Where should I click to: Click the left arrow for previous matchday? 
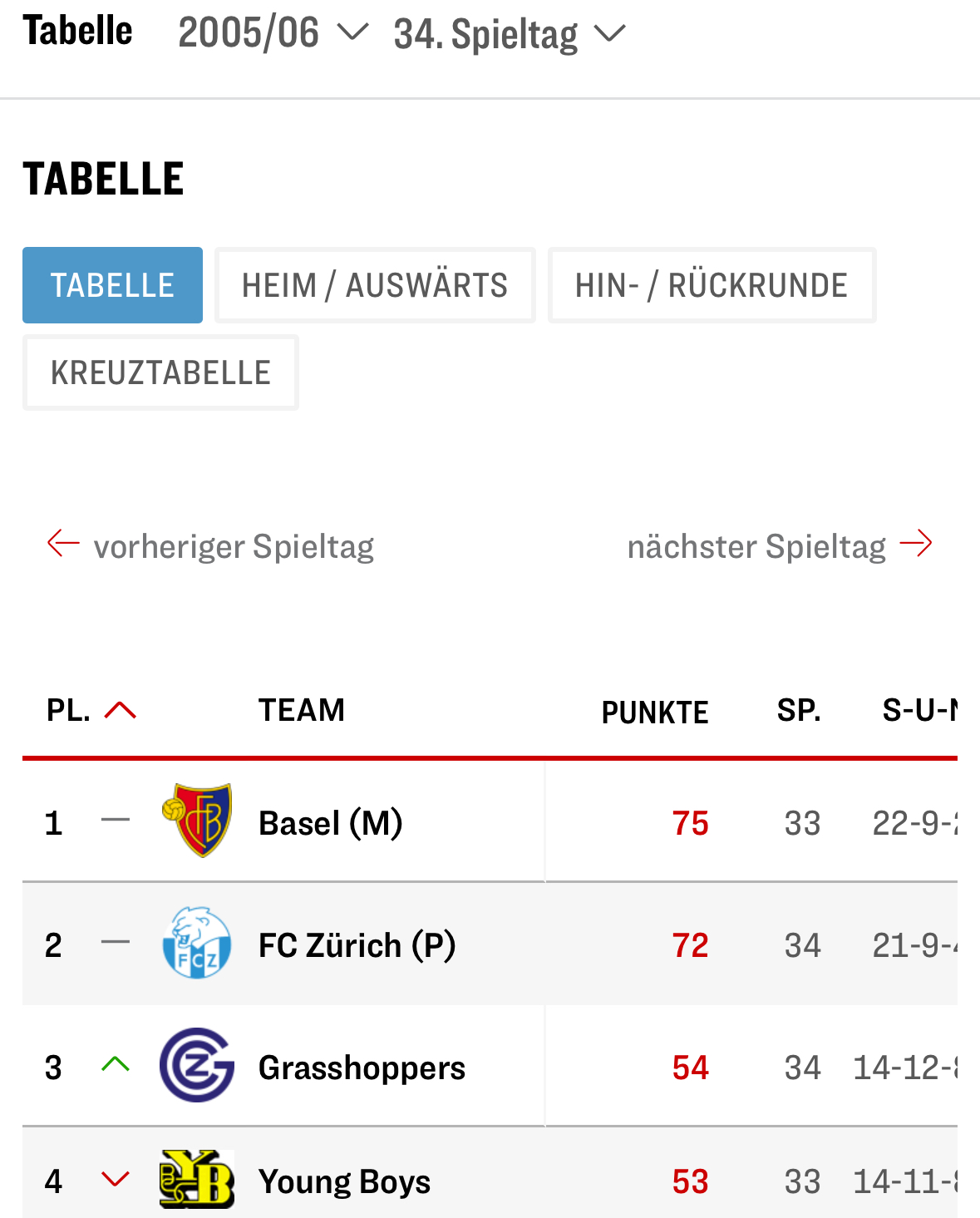click(63, 544)
